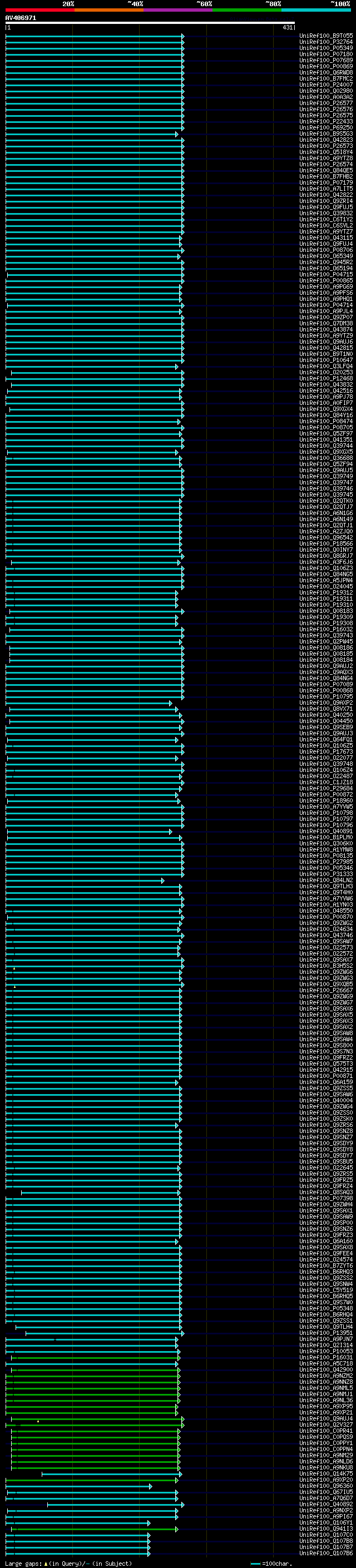356x1568 pixels.
Task: Select label UniRef100_Q941I3
Action: (x=326, y=1529)
